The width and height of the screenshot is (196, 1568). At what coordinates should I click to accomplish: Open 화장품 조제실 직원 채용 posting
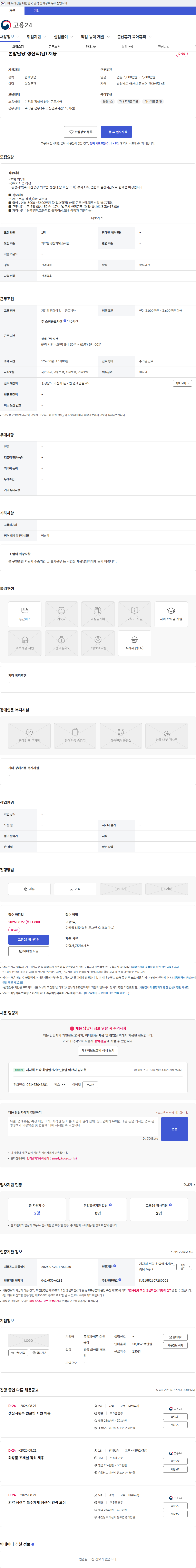pos(26,1458)
